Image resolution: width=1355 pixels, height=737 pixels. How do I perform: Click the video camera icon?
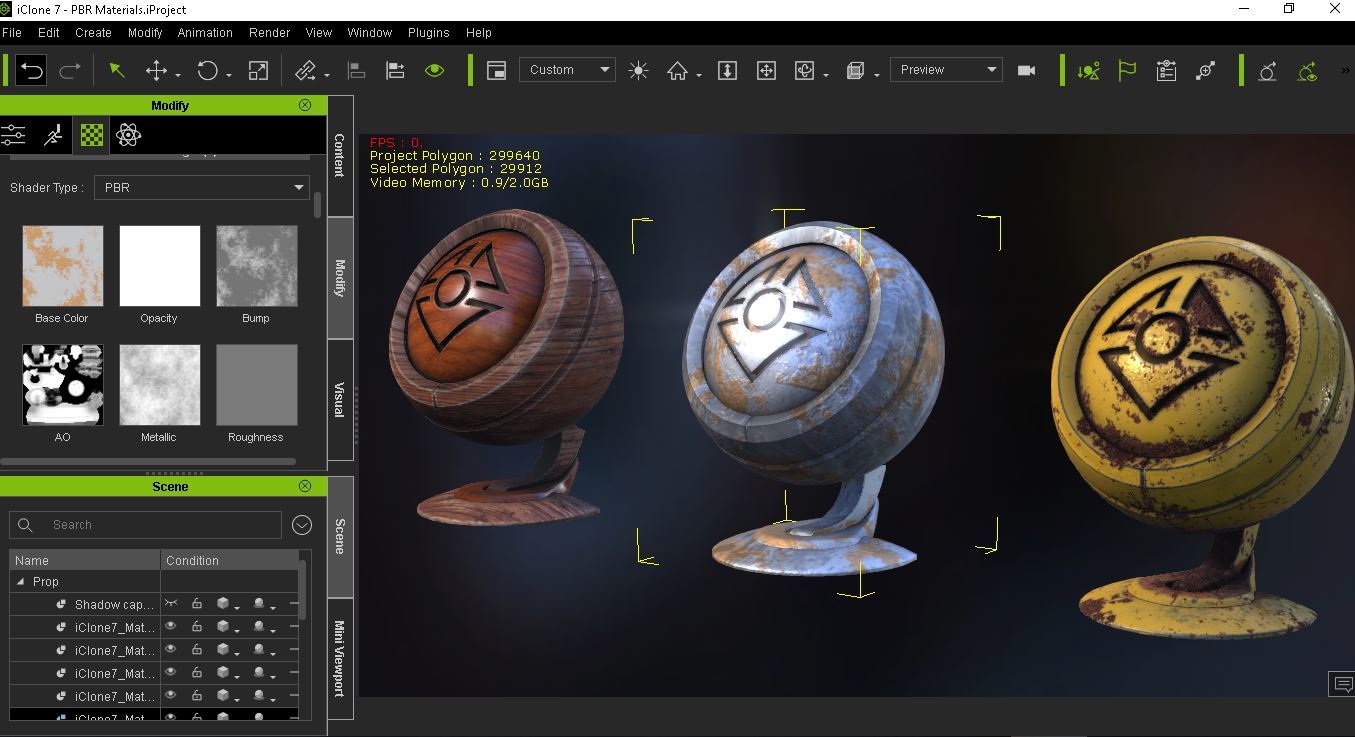click(x=1026, y=70)
